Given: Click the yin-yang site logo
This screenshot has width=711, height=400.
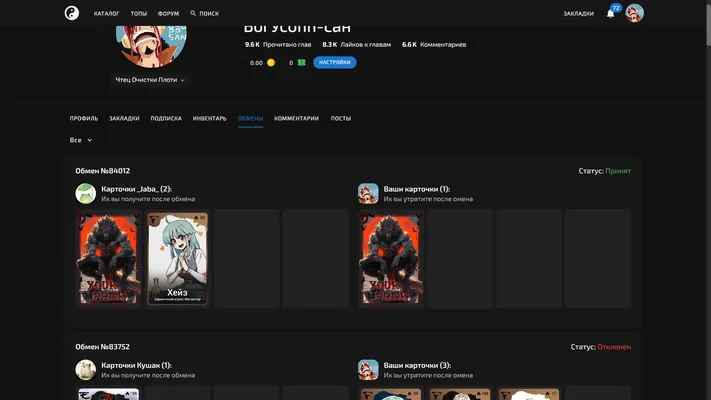Looking at the screenshot, I should tap(72, 13).
